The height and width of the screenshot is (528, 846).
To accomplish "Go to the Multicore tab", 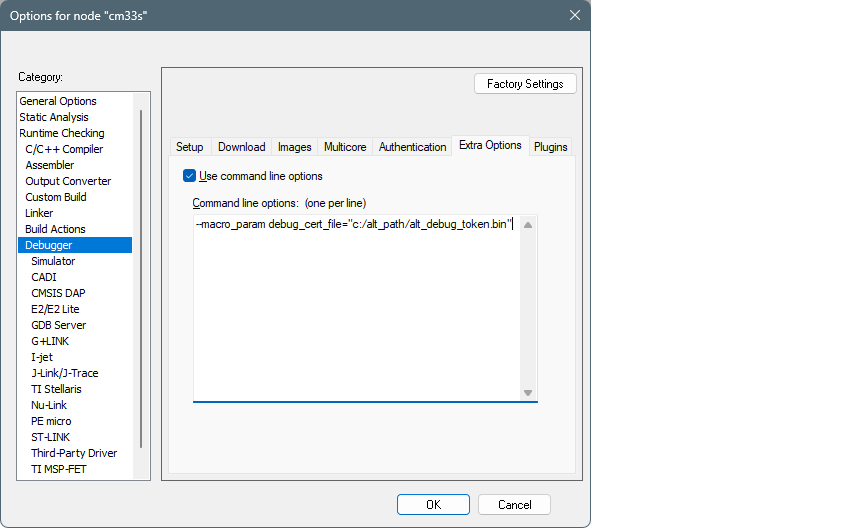I will pos(345,147).
